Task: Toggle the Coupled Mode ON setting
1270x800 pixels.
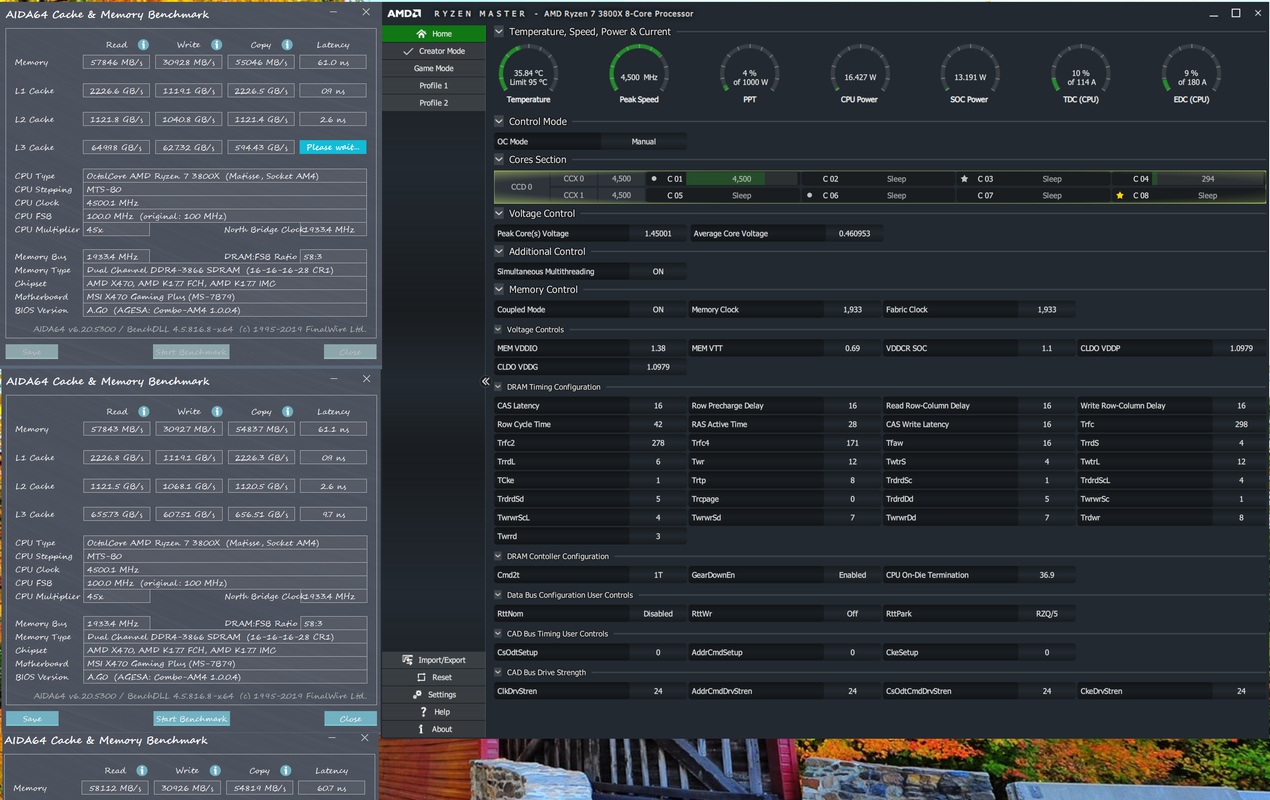Action: pyautogui.click(x=658, y=309)
